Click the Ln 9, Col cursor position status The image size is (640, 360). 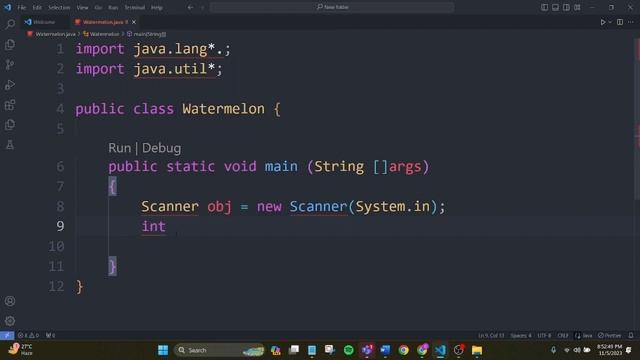click(491, 336)
